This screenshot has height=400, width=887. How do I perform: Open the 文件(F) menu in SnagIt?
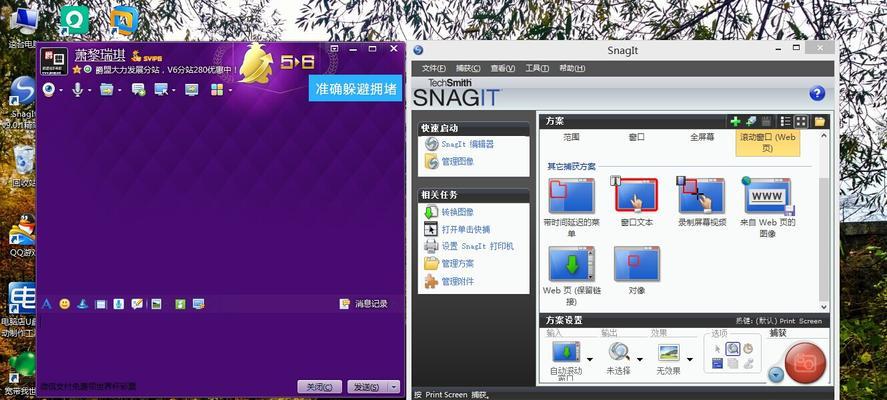[434, 68]
